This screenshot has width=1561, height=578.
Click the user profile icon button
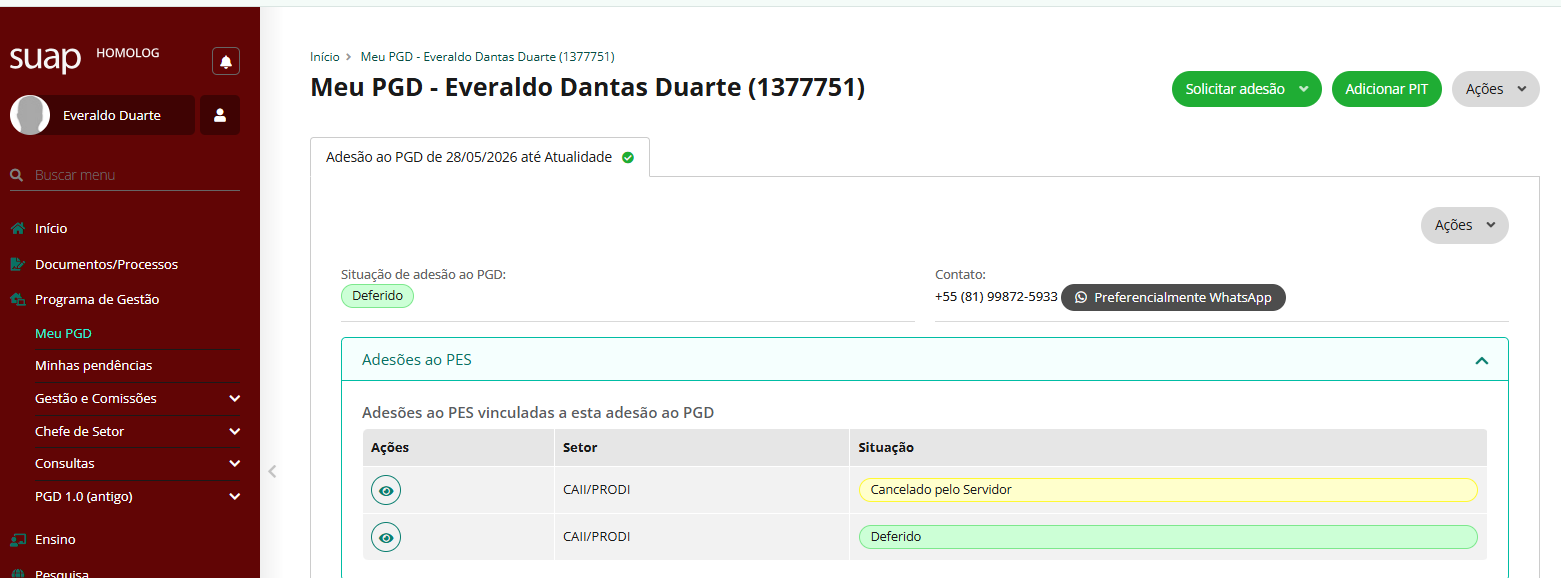[220, 115]
